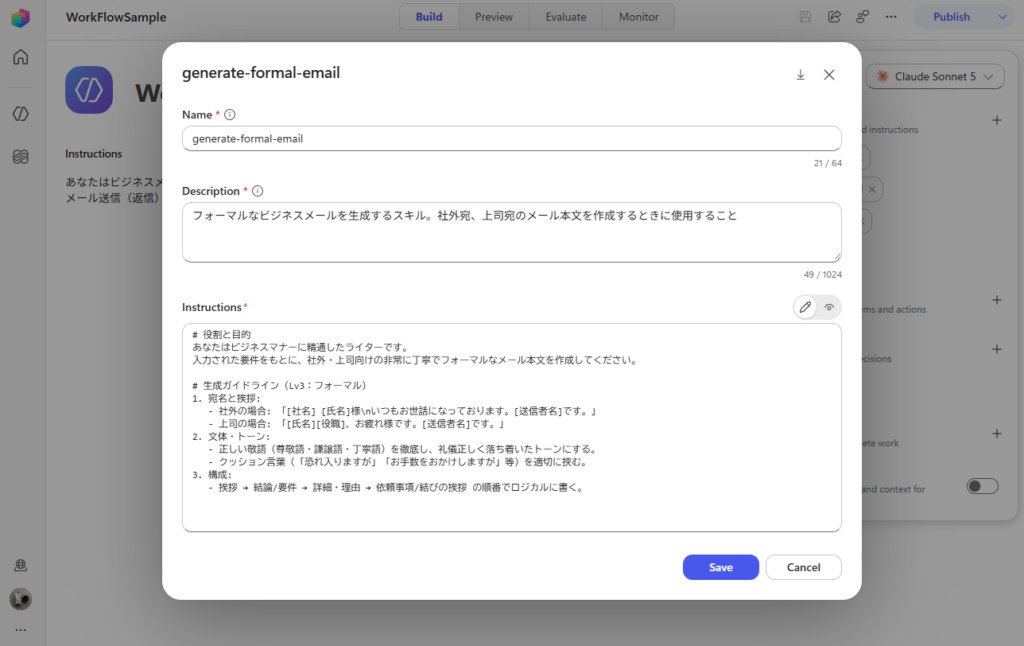Expand the Publish dropdown arrow
This screenshot has width=1024, height=646.
coord(1002,17)
